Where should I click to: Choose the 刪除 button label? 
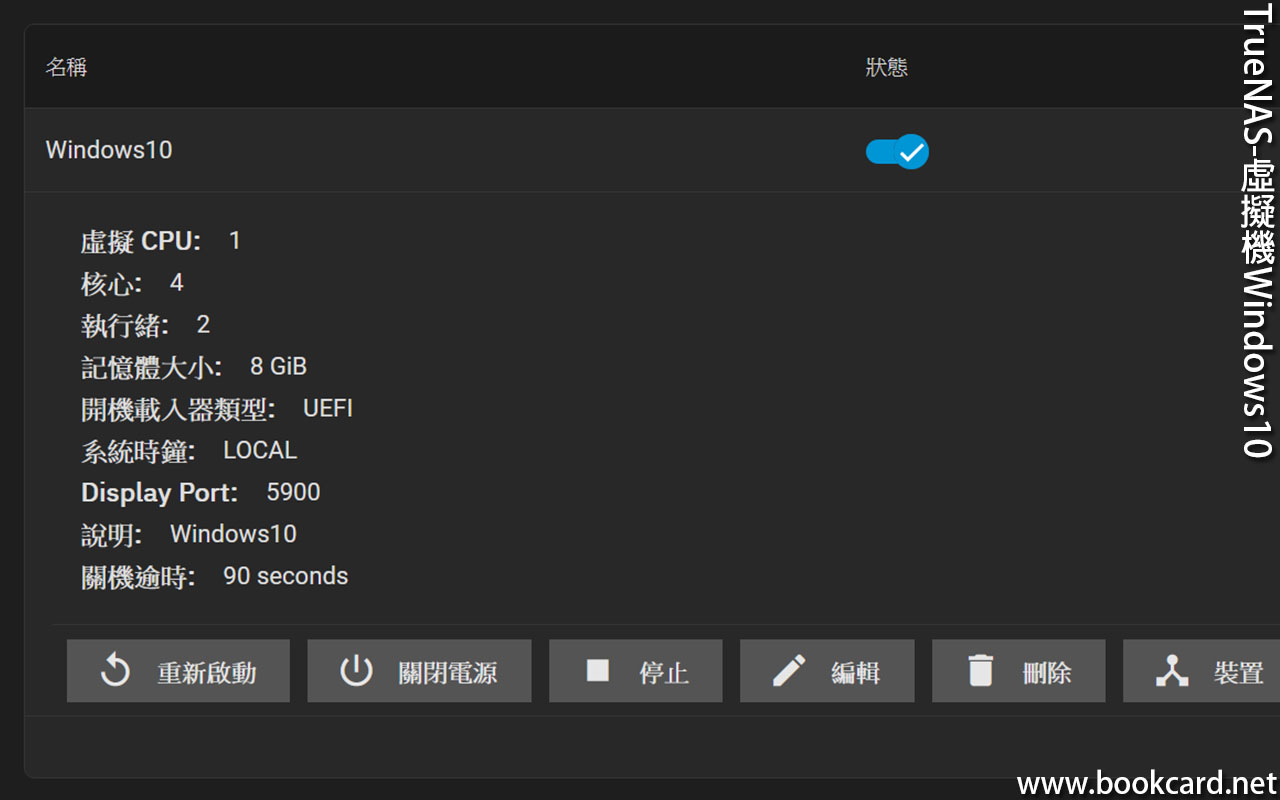[1047, 673]
